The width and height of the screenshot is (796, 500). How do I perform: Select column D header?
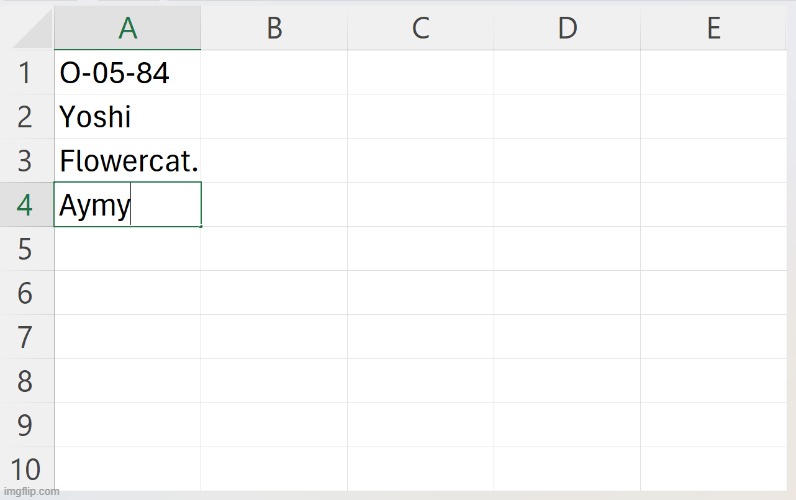click(x=567, y=28)
